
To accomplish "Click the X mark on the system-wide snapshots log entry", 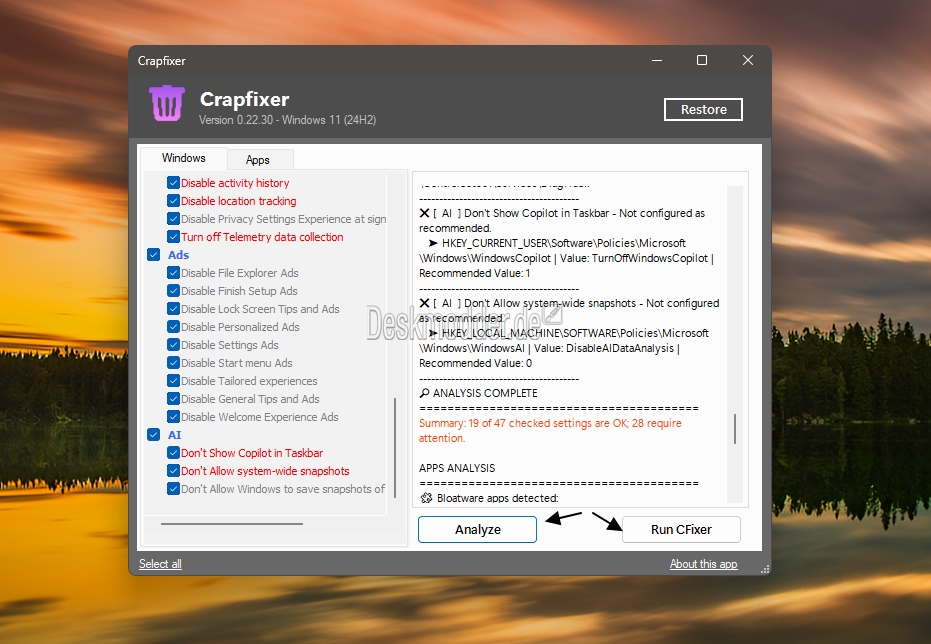I will point(425,303).
